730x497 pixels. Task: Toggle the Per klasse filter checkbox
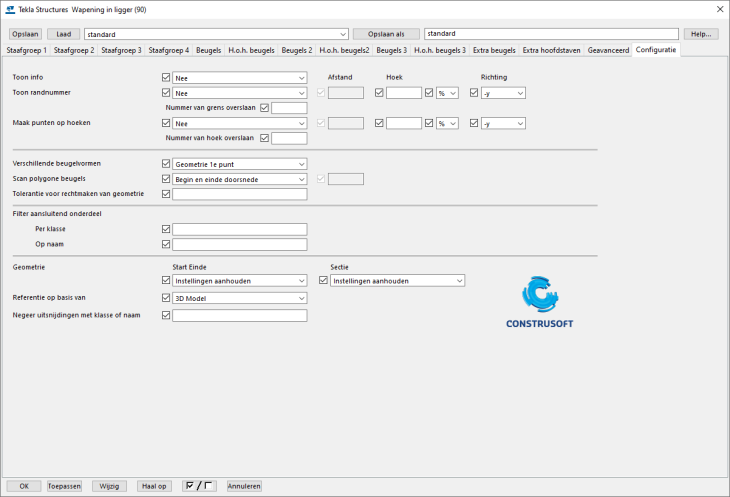point(166,229)
